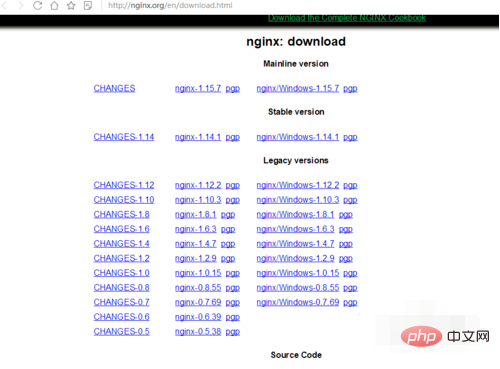The width and height of the screenshot is (500, 369).
Task: Open mainline CHANGES link
Action: 114,88
